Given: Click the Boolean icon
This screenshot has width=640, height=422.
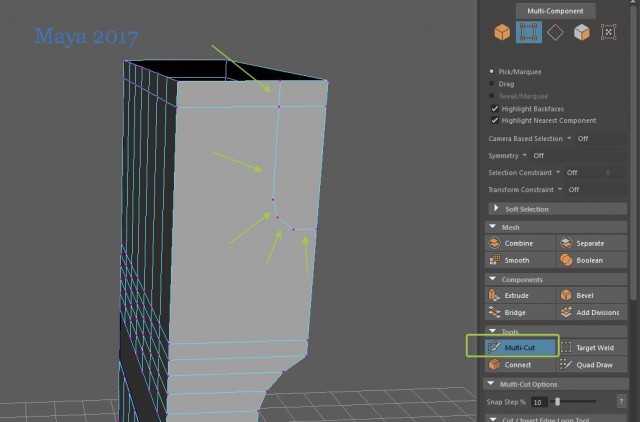Looking at the screenshot, I should pos(566,260).
